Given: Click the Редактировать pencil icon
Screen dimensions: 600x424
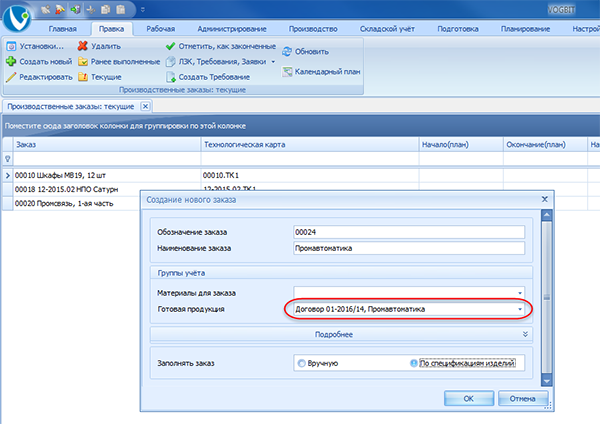Looking at the screenshot, I should pos(11,76).
